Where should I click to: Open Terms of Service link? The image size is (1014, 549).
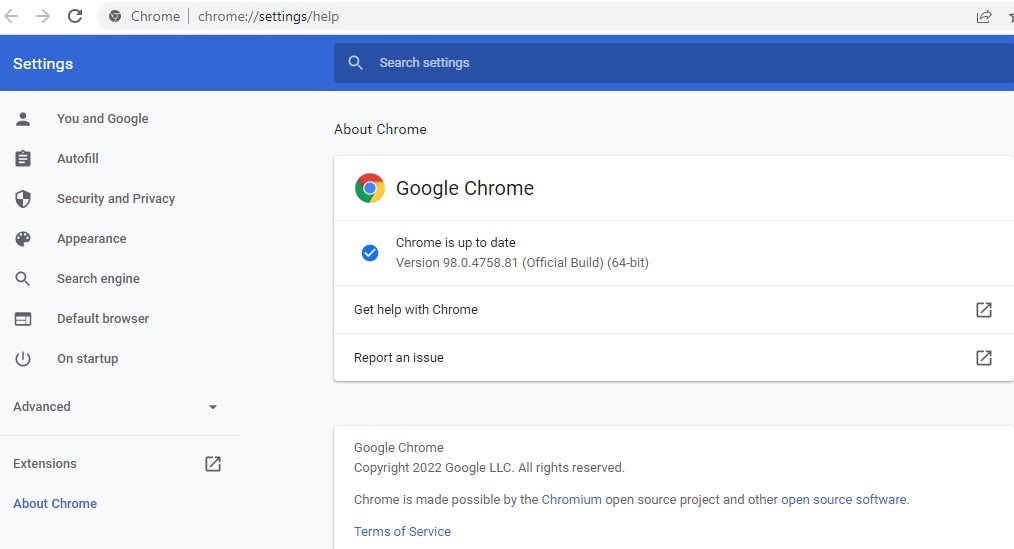[402, 532]
